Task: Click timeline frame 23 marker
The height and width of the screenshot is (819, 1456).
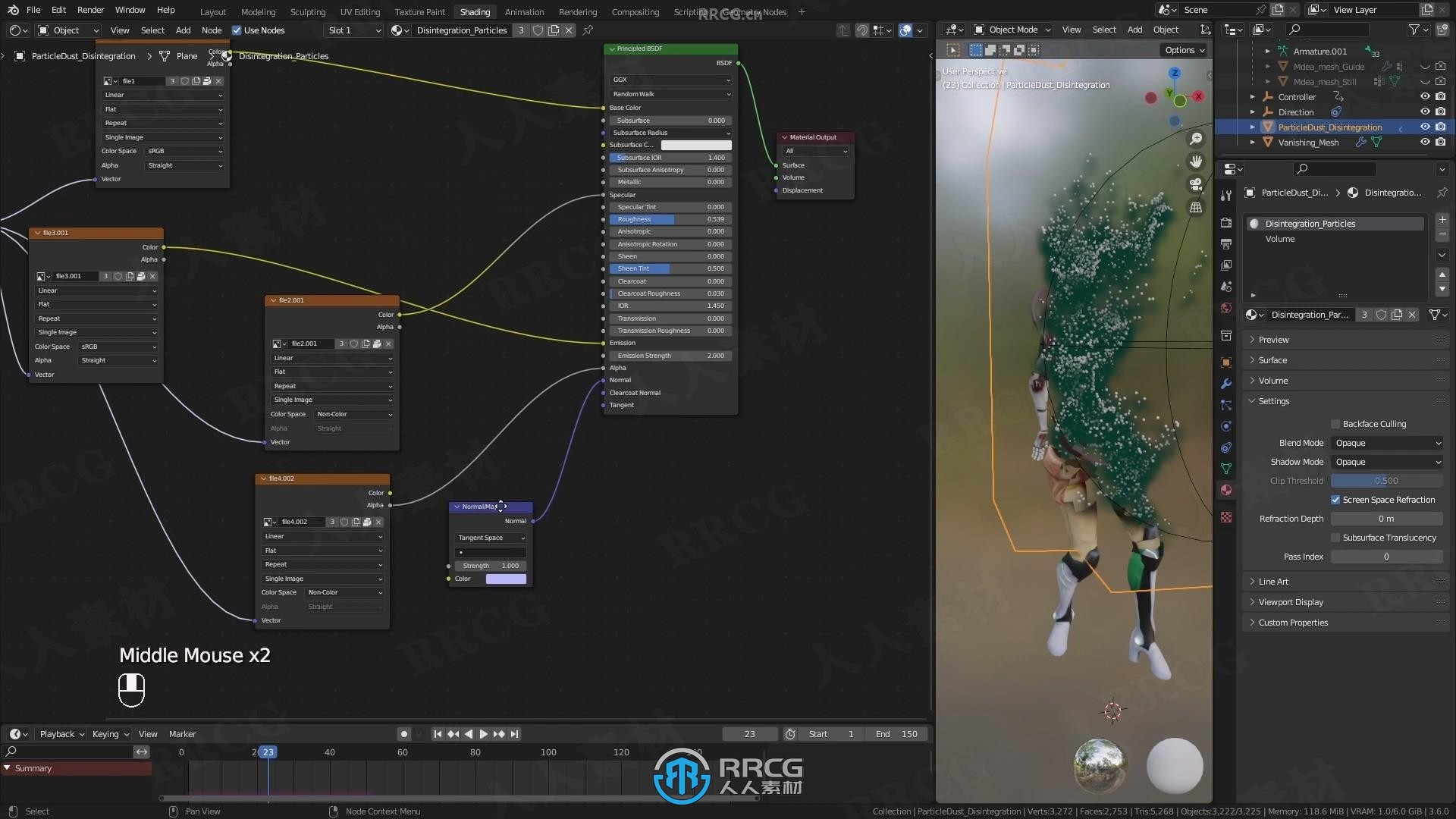Action: pyautogui.click(x=266, y=751)
